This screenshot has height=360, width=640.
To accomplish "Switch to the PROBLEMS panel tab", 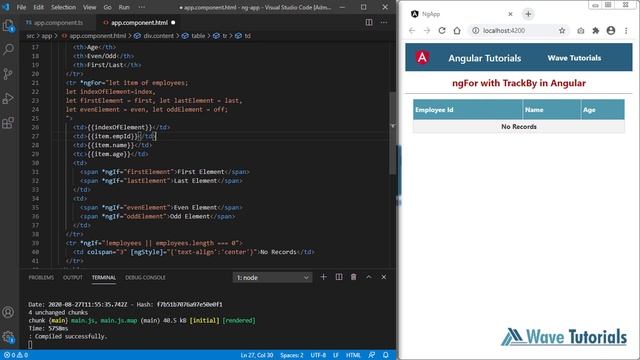I will [x=41, y=278].
